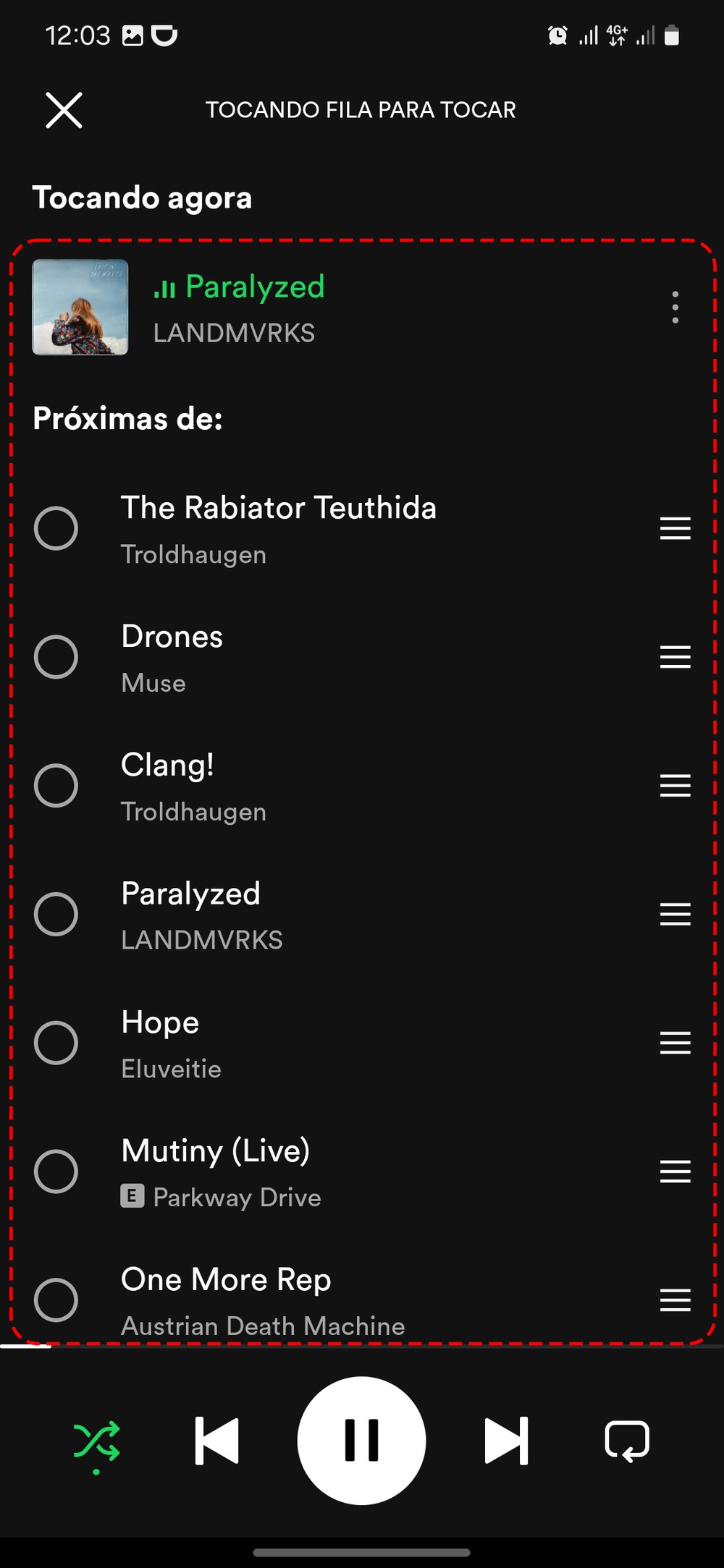
Task: Tap reorder handle for Drones
Action: pos(675,657)
